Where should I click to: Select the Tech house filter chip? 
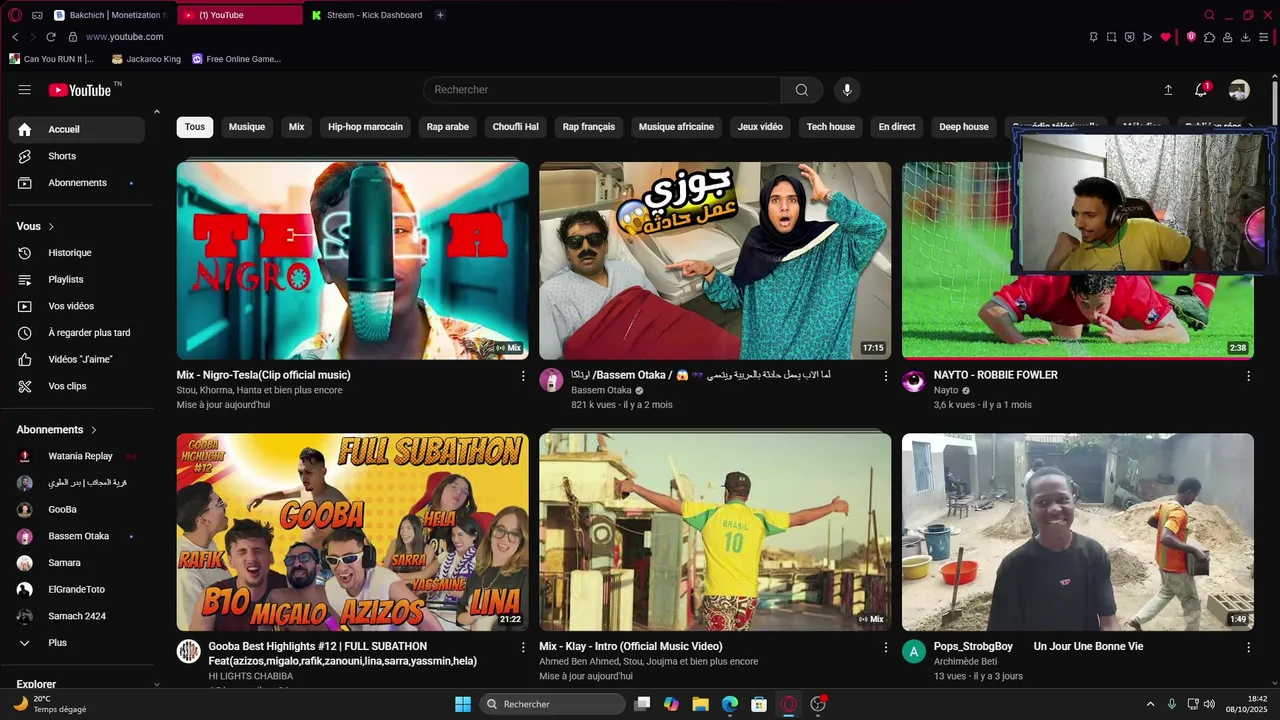coord(831,127)
